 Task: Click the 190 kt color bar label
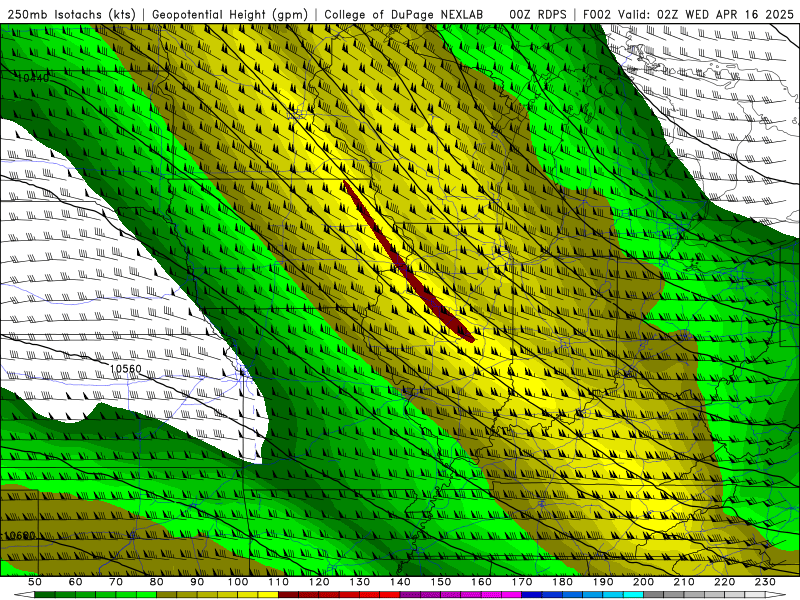[603, 582]
